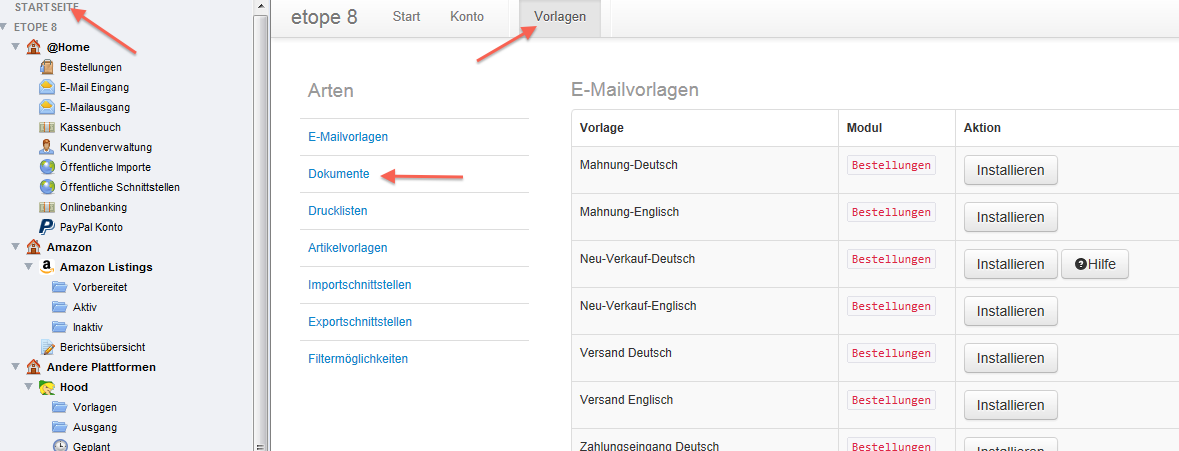Collapse the Amazon Listings node
The image size is (1179, 451).
click(x=29, y=267)
